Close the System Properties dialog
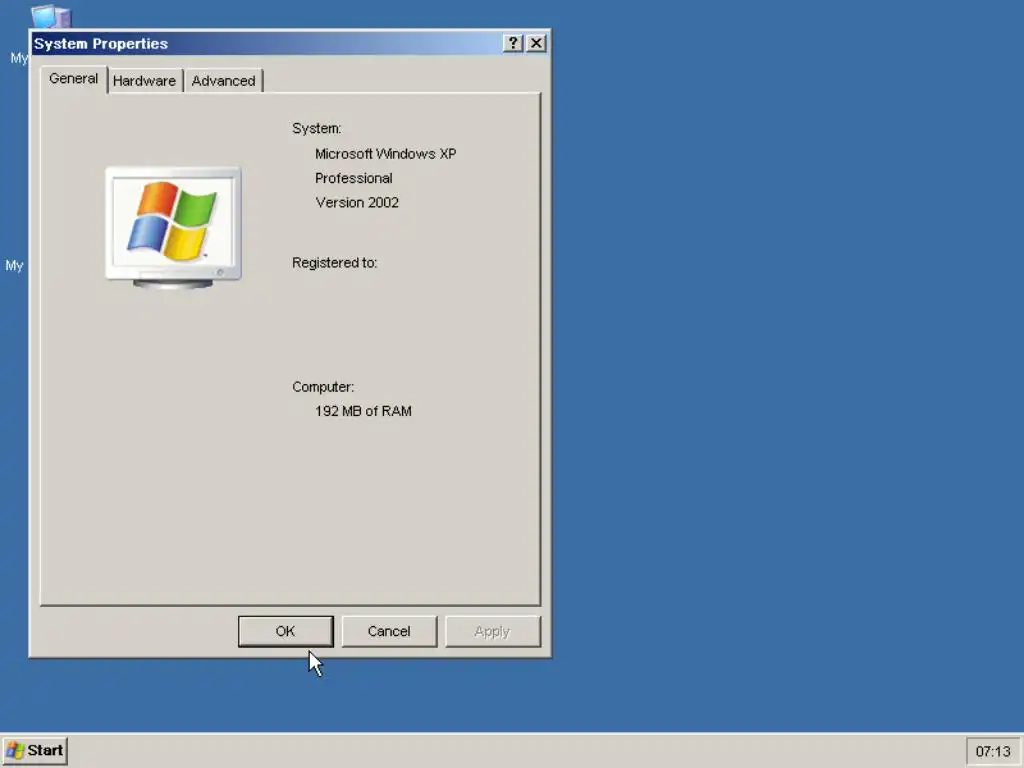Screen dimensions: 1024x768 pos(536,43)
